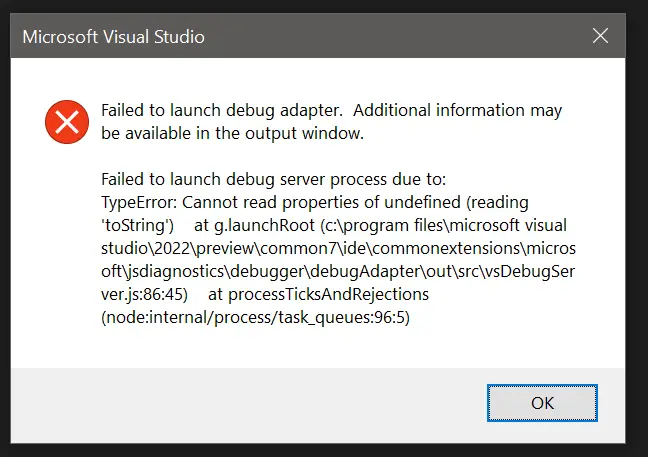This screenshot has width=648, height=457.
Task: Click the '(node:internal/process/task_queues:96:5)' line
Action: click(x=256, y=318)
